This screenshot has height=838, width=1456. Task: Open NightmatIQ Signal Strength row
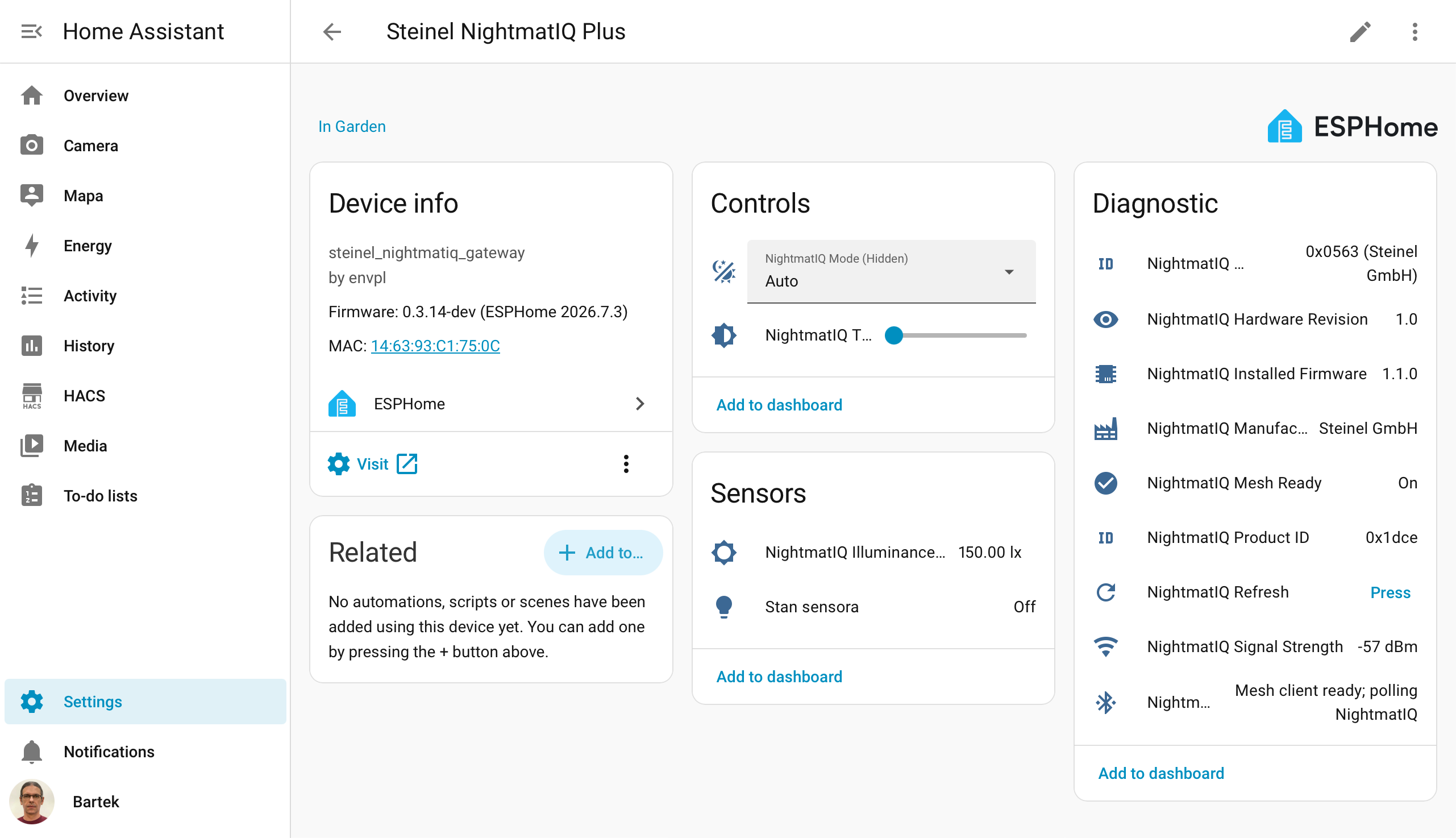pyautogui.click(x=1255, y=647)
